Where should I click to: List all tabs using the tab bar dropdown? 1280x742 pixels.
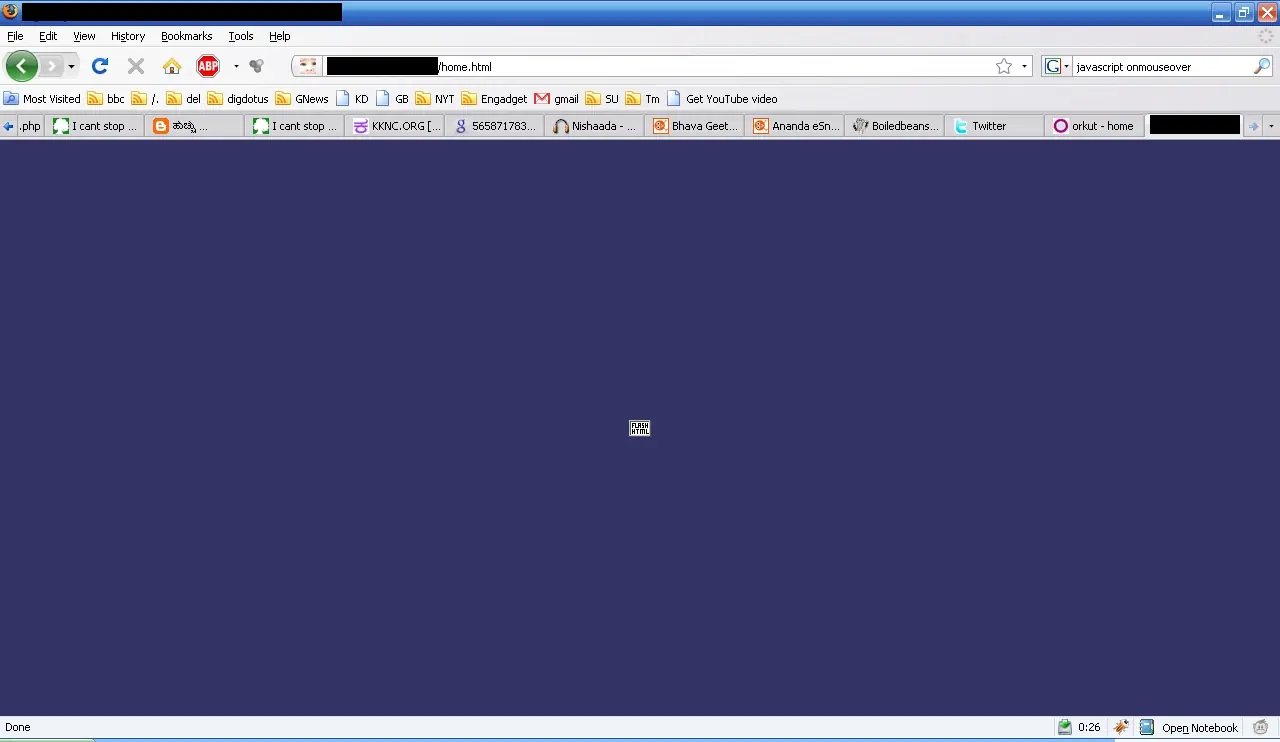click(1271, 126)
